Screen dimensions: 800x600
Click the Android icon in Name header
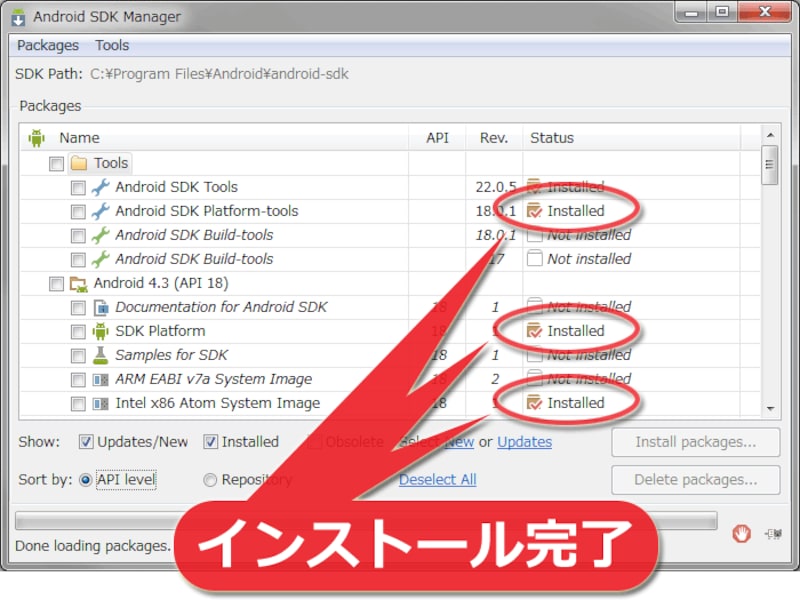(37, 138)
